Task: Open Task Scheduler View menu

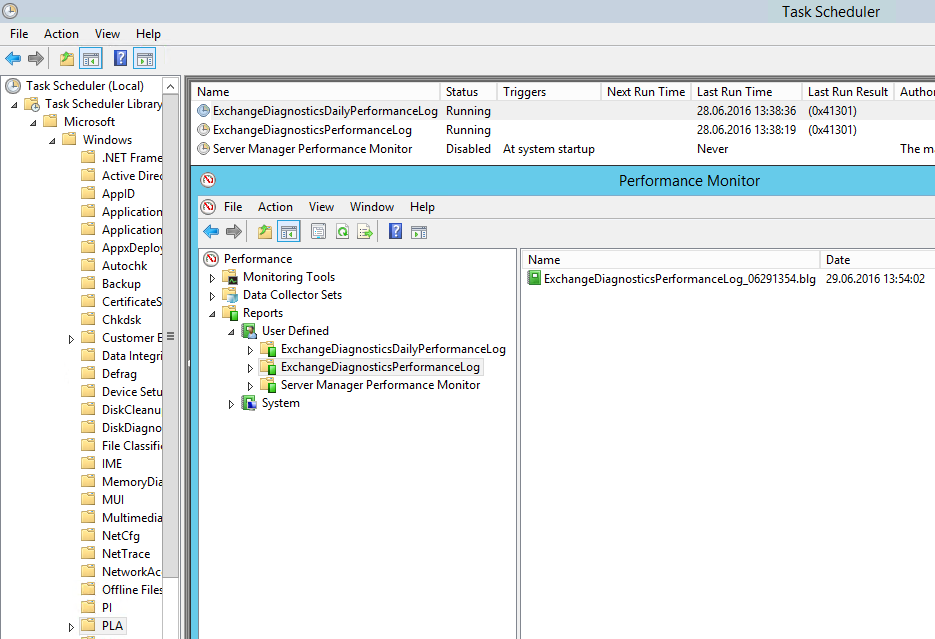Action: click(107, 34)
